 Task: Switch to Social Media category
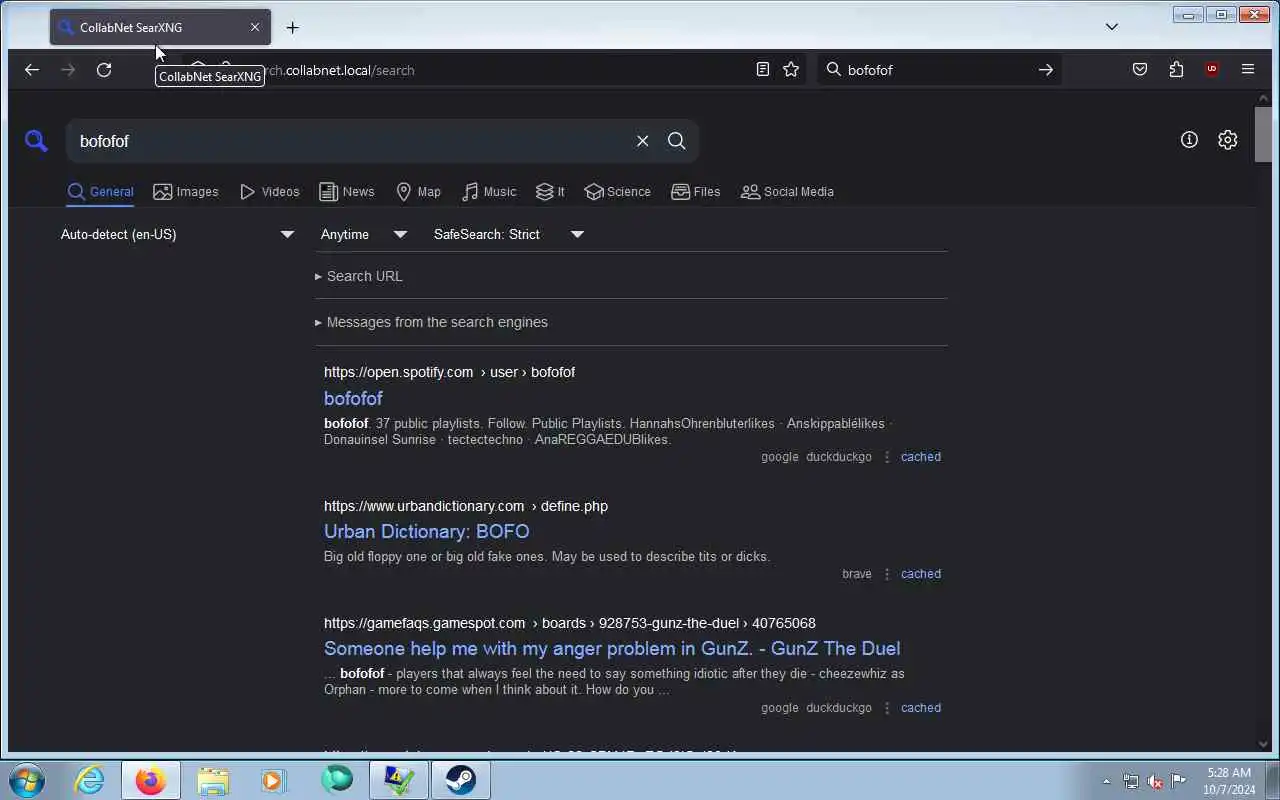[x=787, y=192]
